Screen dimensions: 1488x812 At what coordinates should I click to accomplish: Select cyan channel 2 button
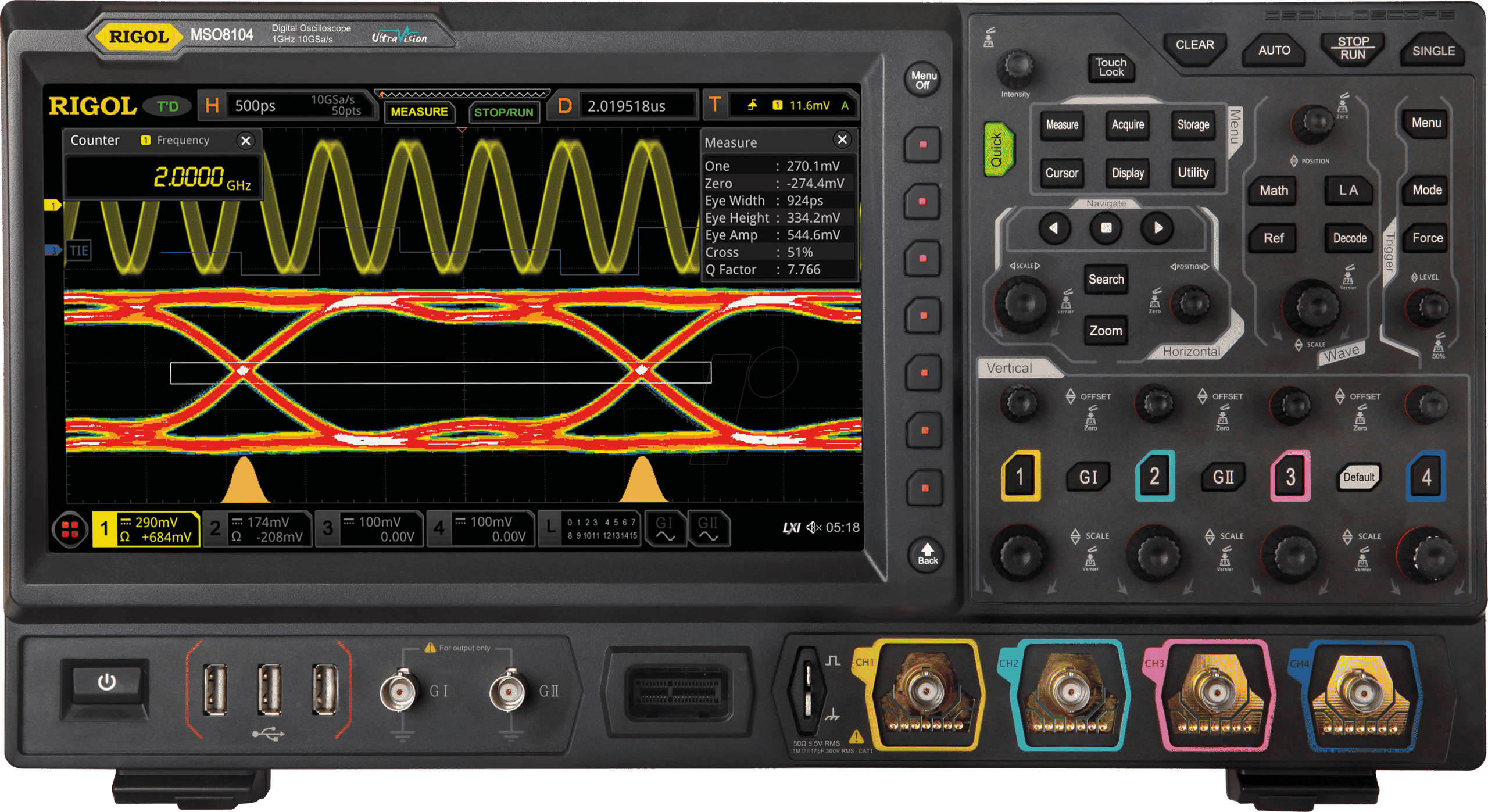tap(1154, 477)
